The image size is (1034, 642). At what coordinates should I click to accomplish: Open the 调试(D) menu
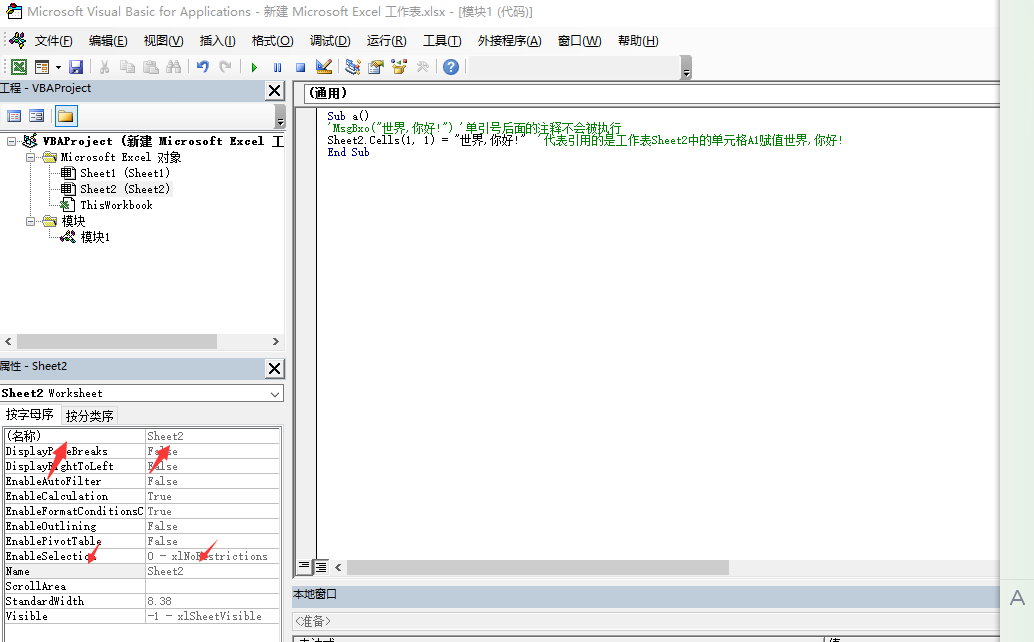point(330,41)
